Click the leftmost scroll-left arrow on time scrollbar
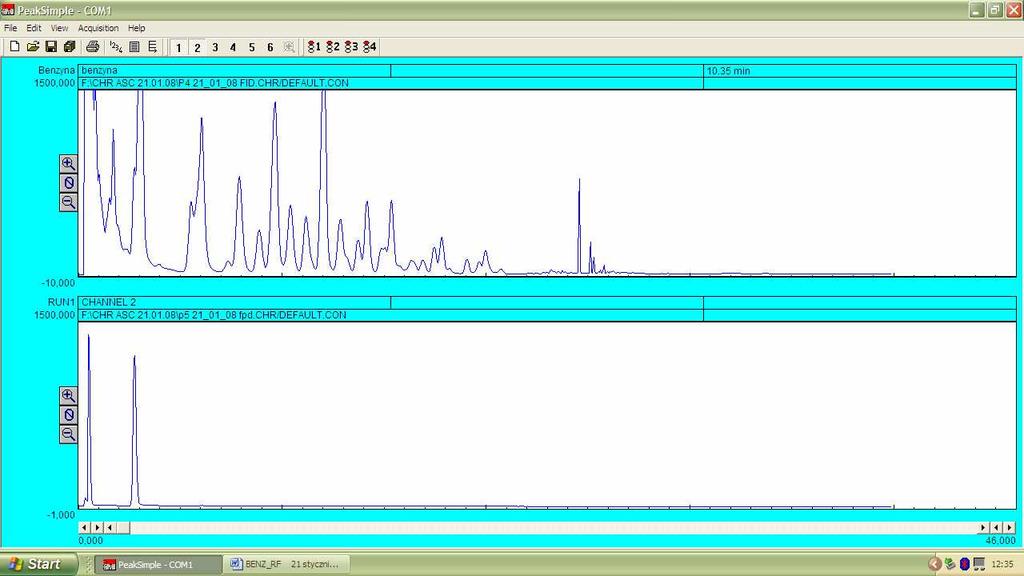The height and width of the screenshot is (576, 1024). click(x=84, y=528)
